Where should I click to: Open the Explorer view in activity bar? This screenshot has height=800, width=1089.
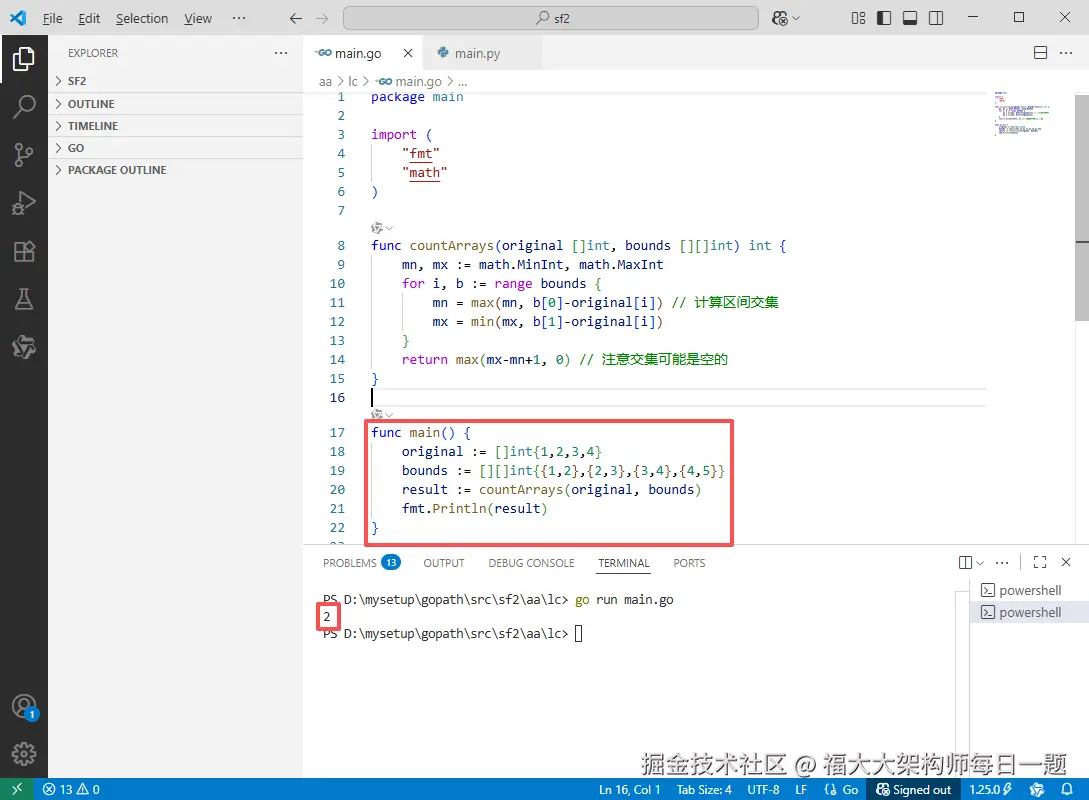tap(24, 59)
